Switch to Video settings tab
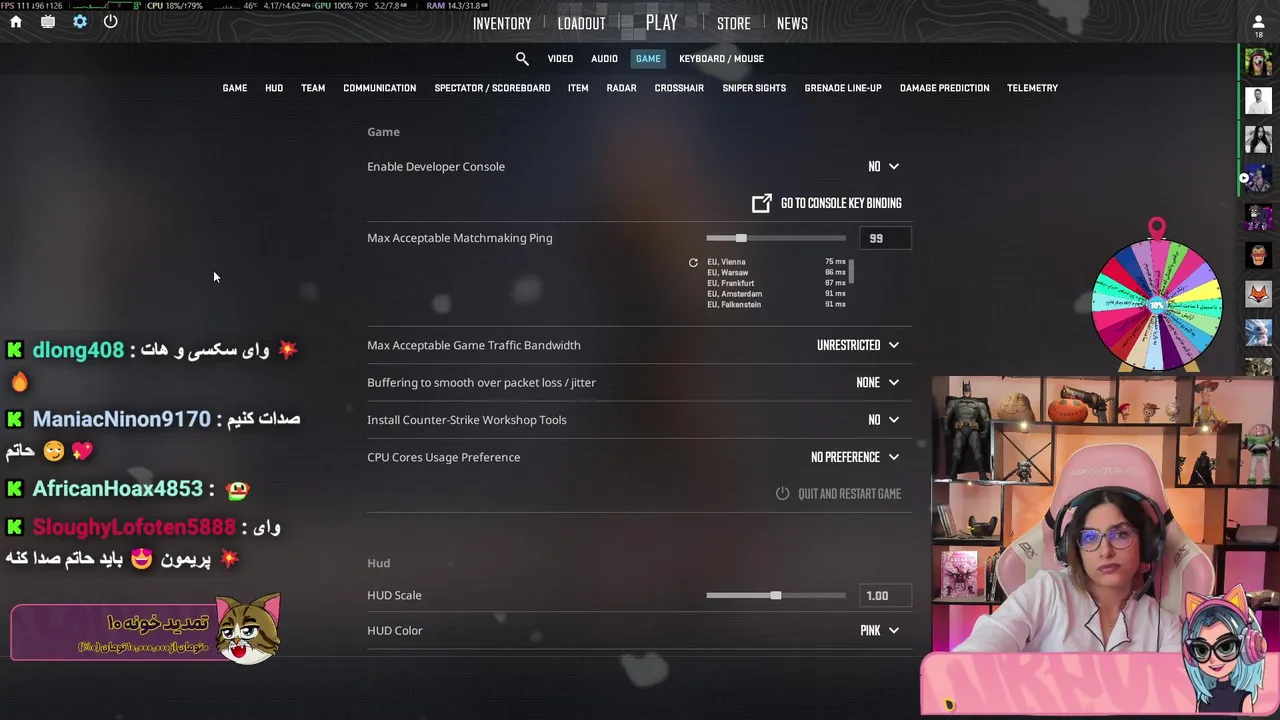 coord(560,59)
